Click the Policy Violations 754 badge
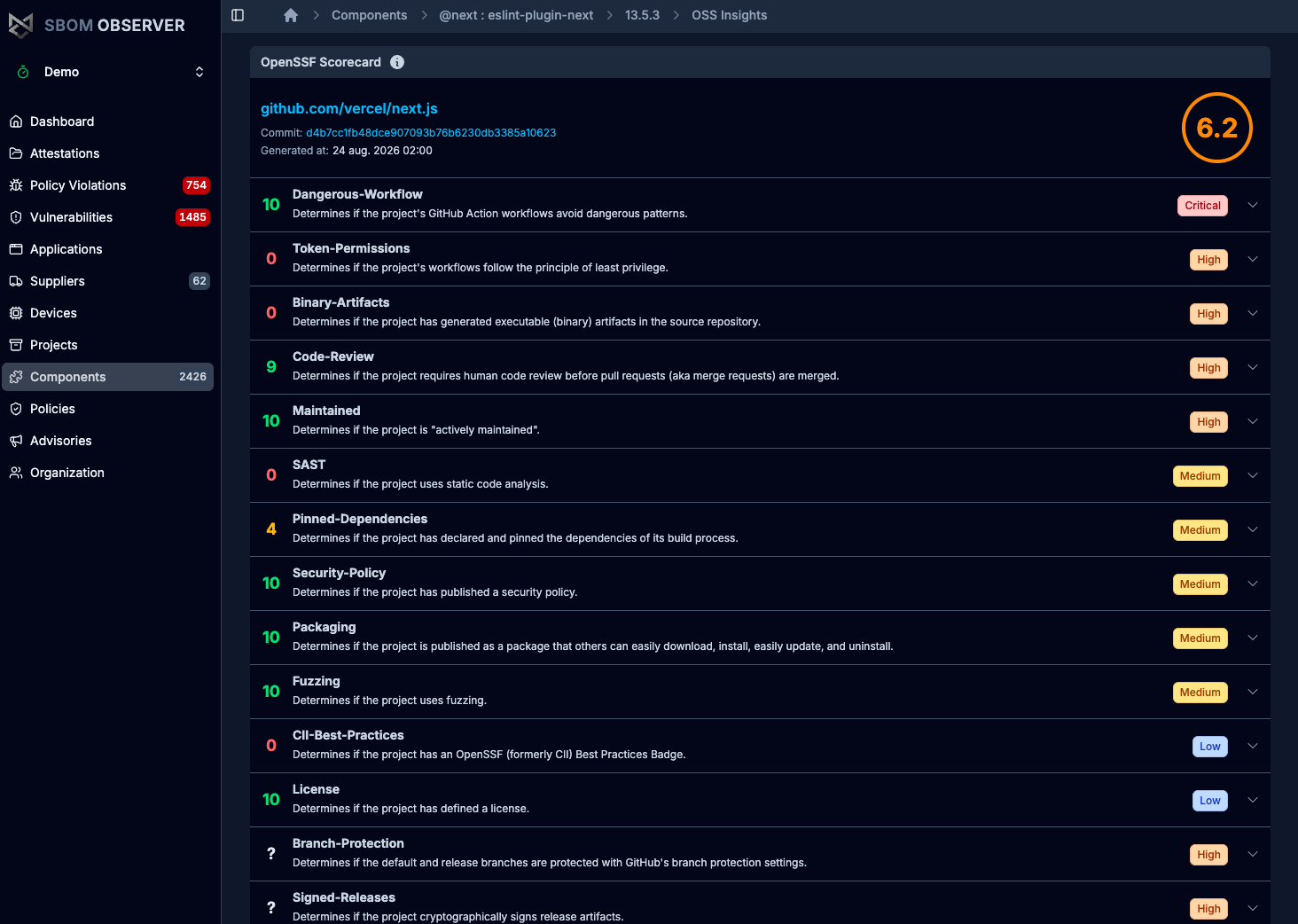The image size is (1298, 924). point(196,185)
